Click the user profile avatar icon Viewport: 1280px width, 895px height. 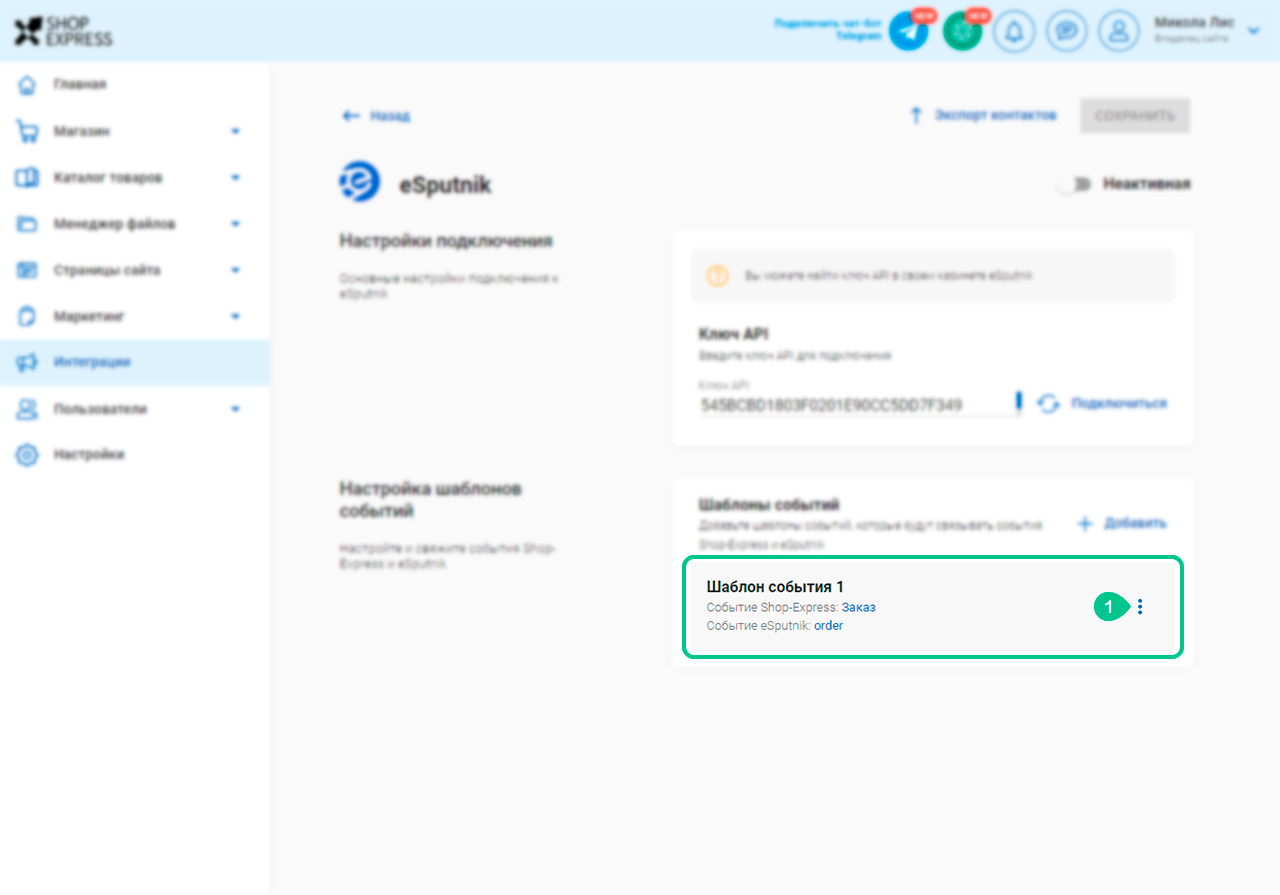[x=1119, y=31]
